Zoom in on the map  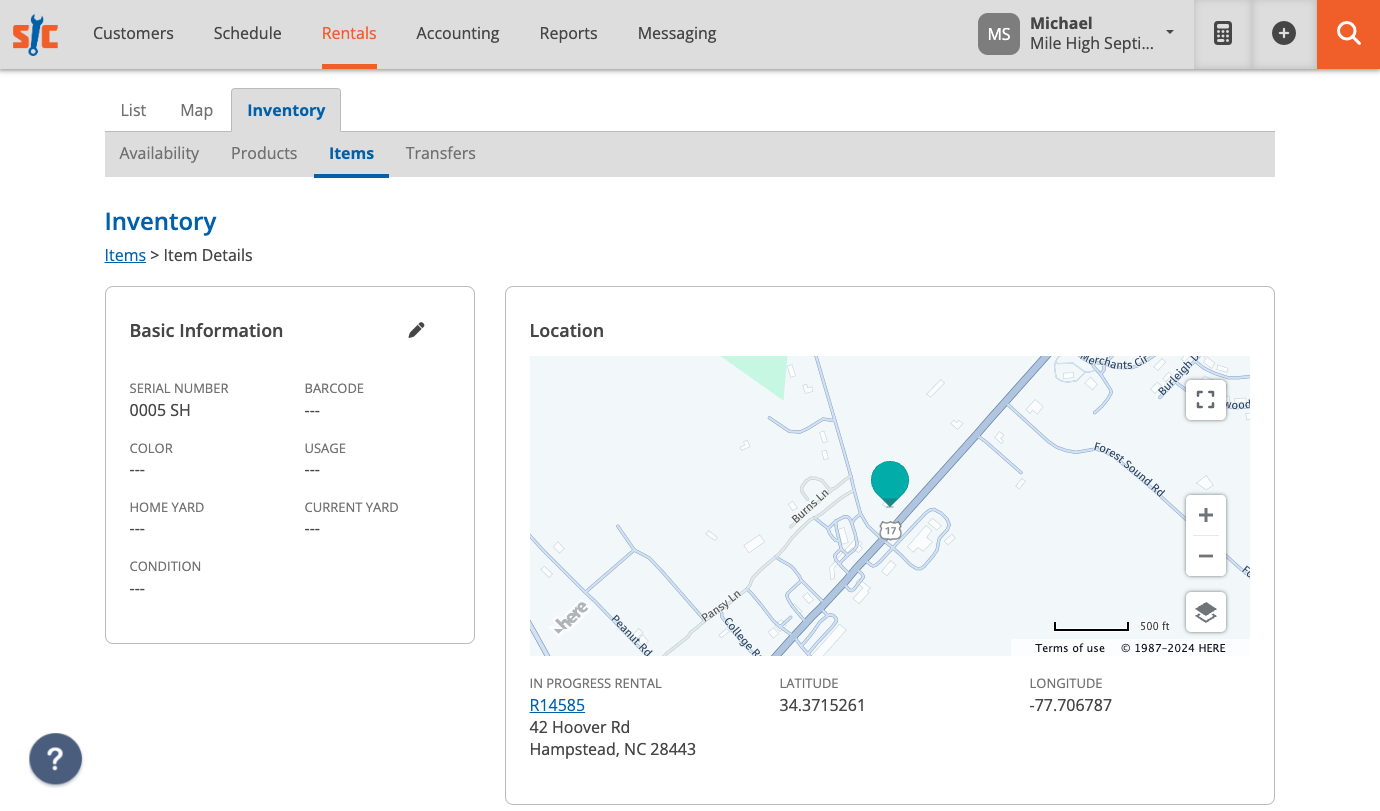pyautogui.click(x=1206, y=515)
